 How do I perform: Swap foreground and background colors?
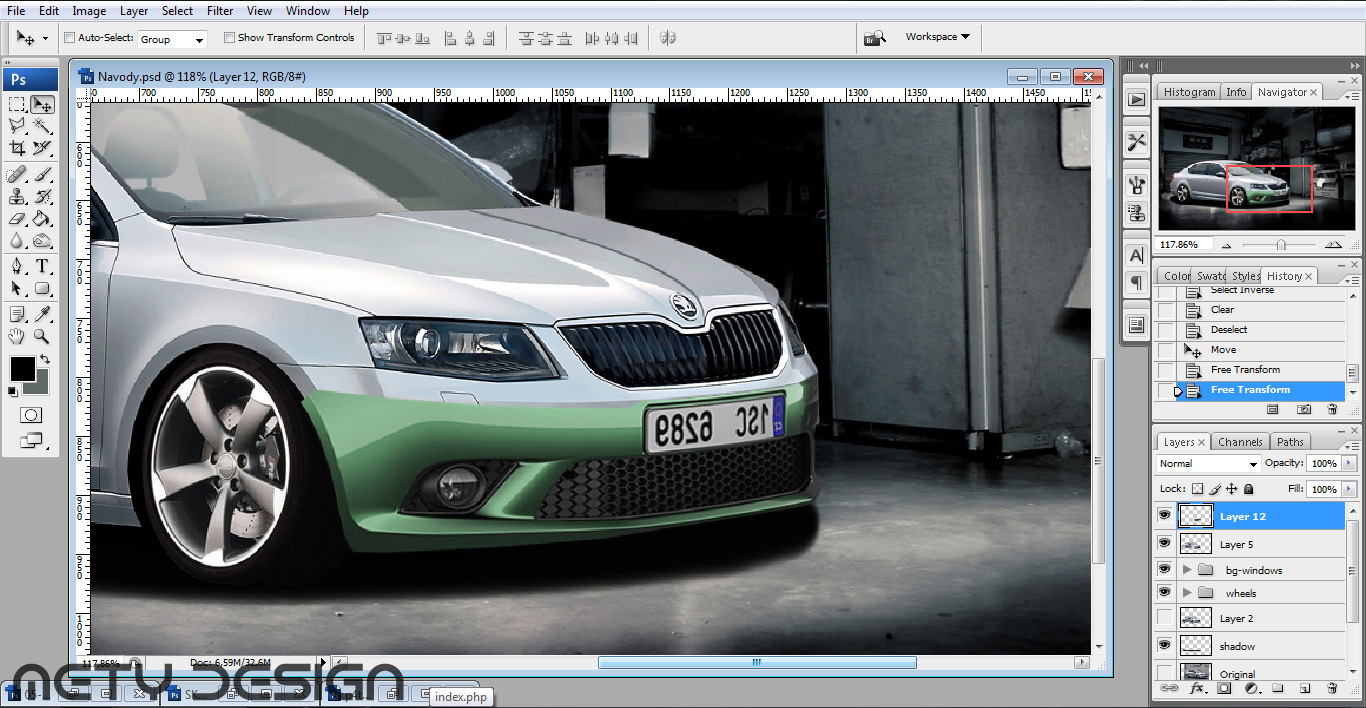coord(44,359)
